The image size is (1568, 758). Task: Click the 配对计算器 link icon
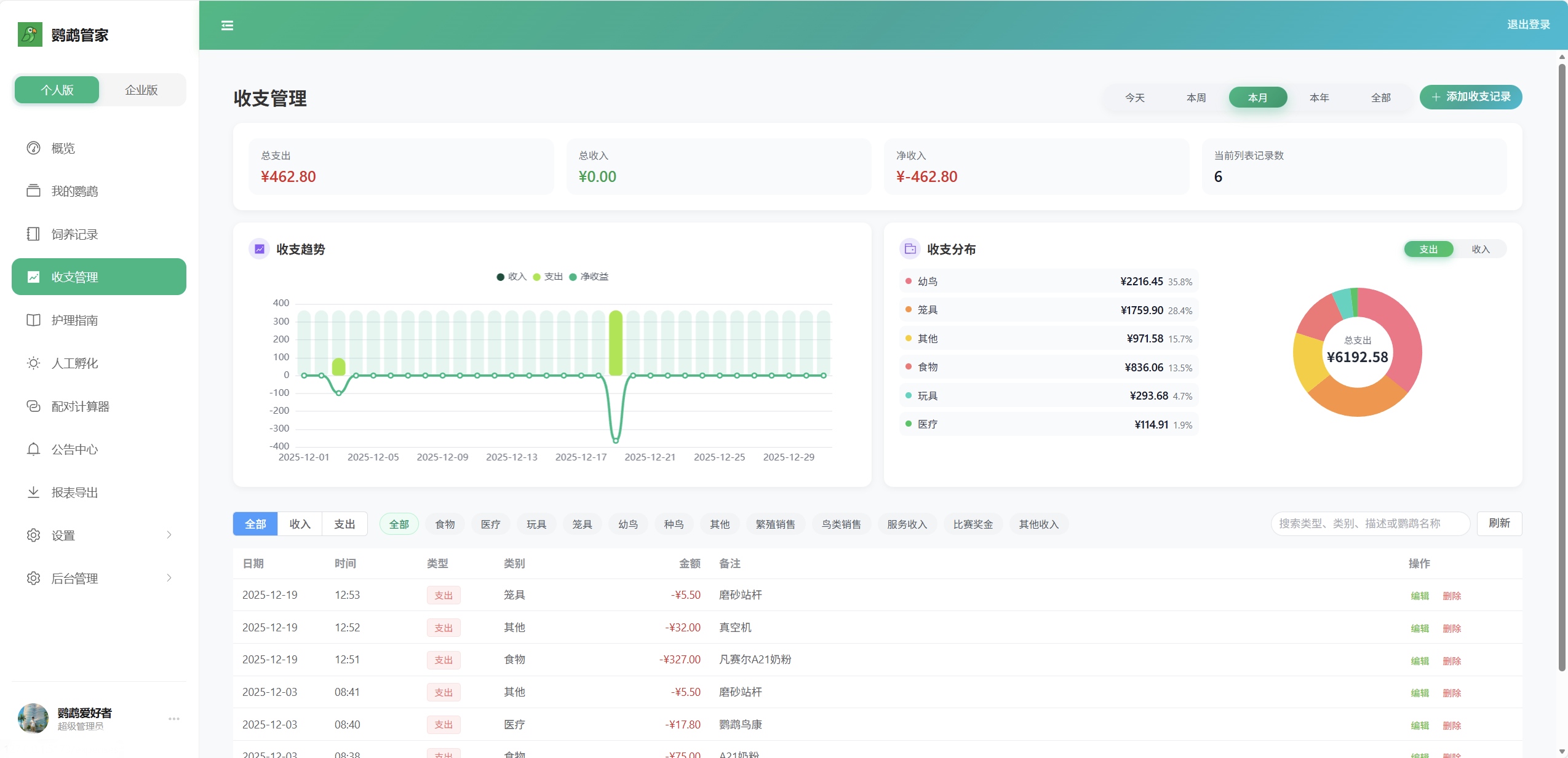pos(33,406)
